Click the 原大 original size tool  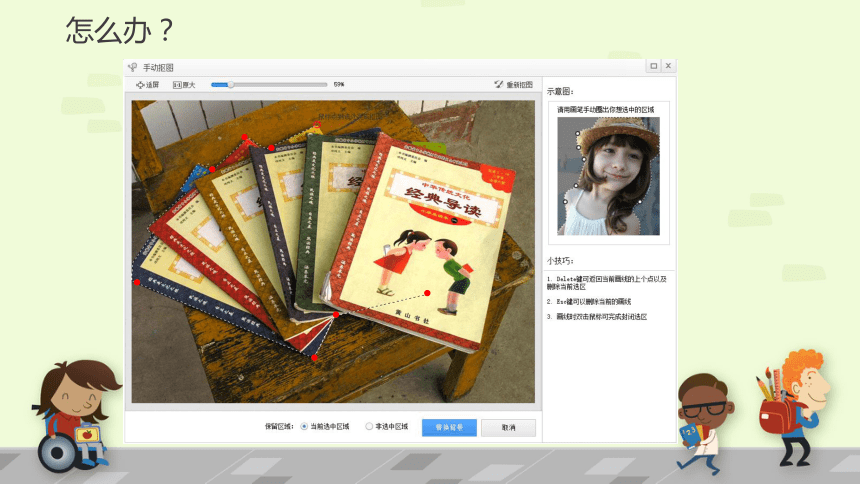(184, 85)
